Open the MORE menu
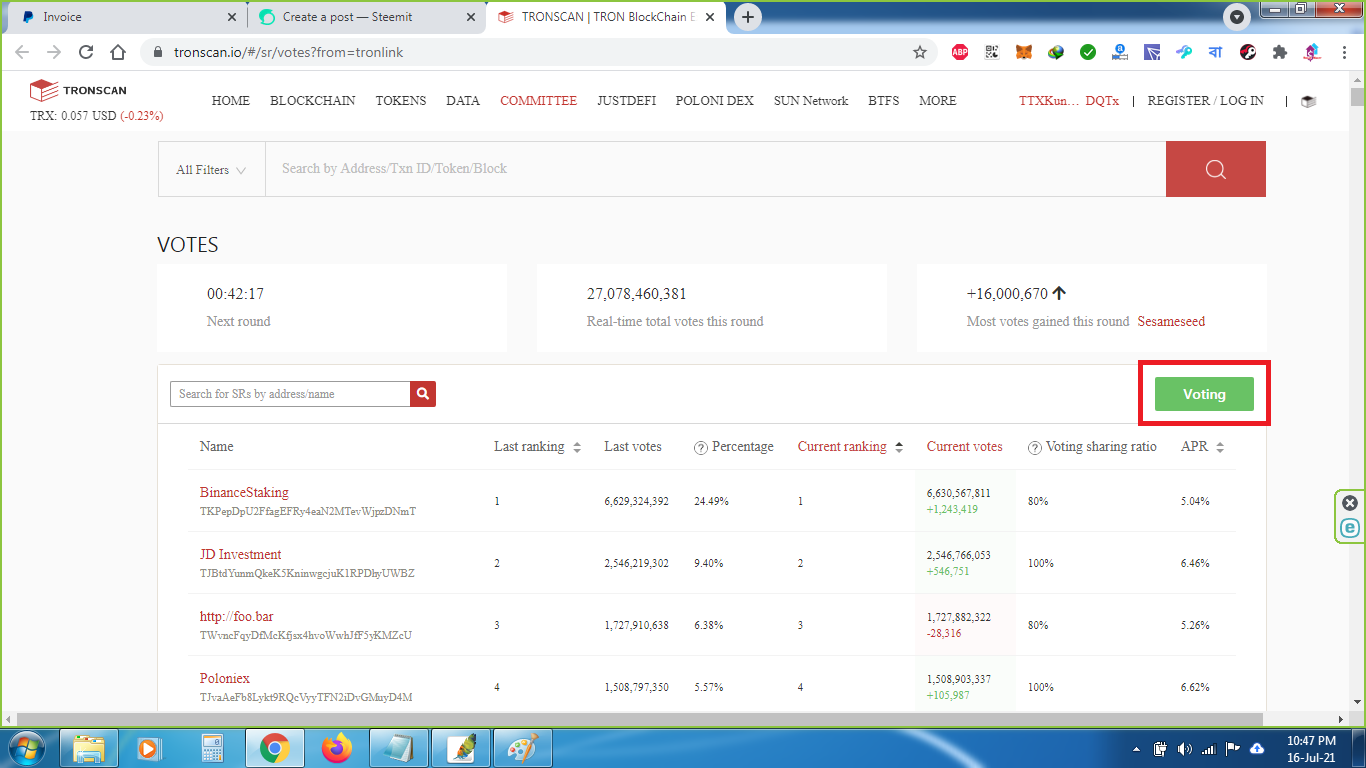This screenshot has width=1366, height=768. [x=938, y=101]
